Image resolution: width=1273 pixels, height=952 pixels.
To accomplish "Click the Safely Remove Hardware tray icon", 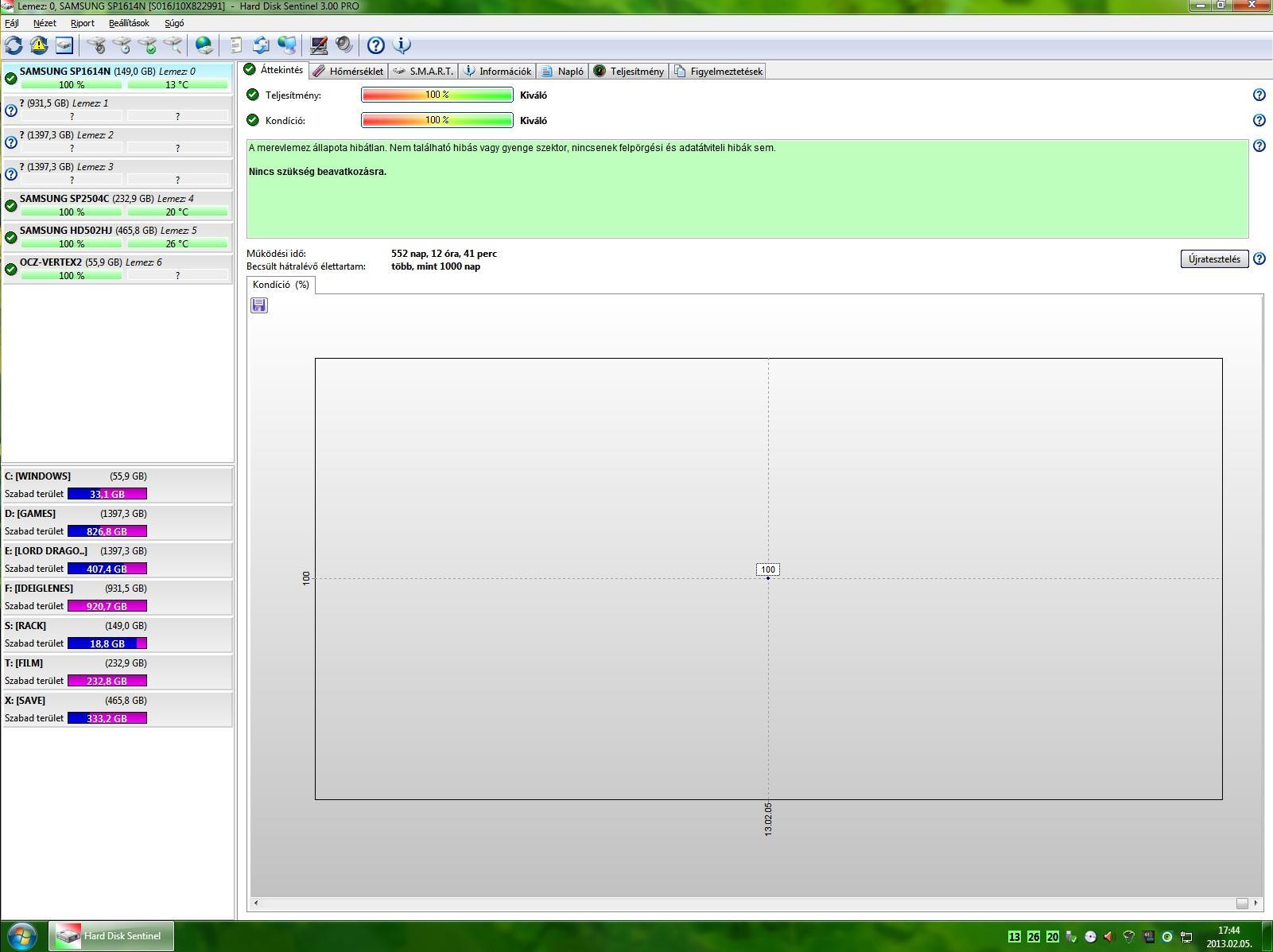I will [x=1071, y=937].
